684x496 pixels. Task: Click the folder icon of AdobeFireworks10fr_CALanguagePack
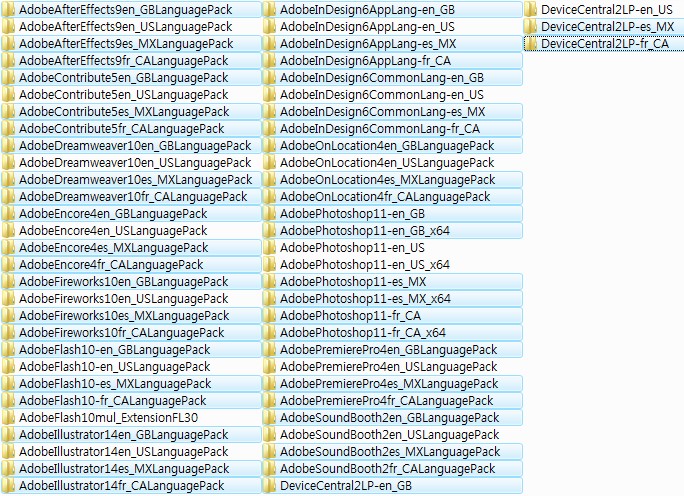[8, 333]
